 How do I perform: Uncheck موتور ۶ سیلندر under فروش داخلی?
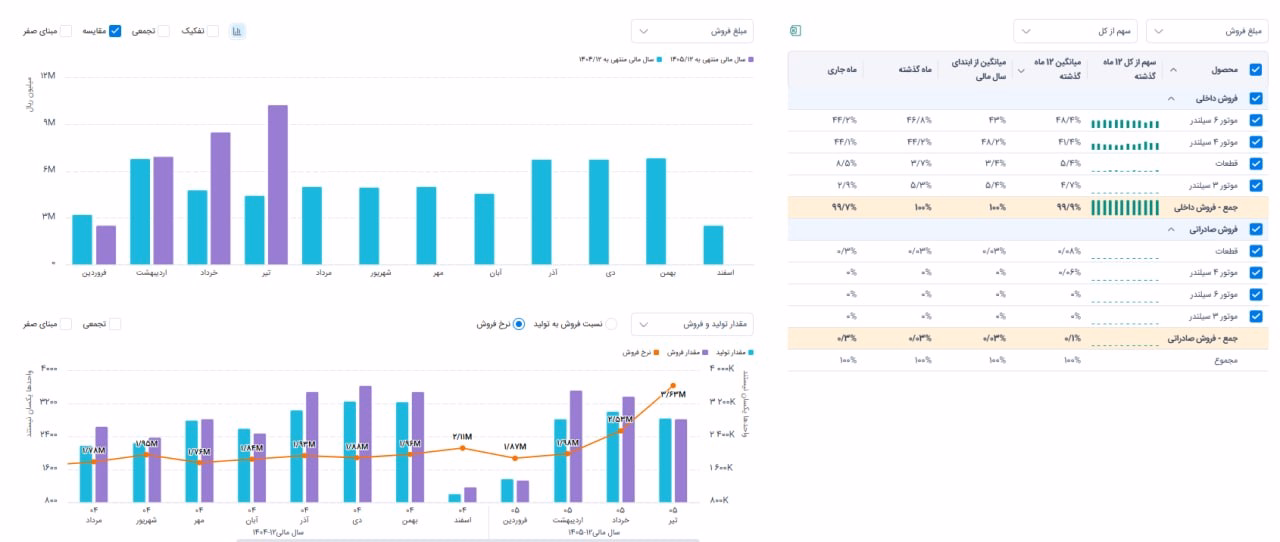click(x=1256, y=120)
